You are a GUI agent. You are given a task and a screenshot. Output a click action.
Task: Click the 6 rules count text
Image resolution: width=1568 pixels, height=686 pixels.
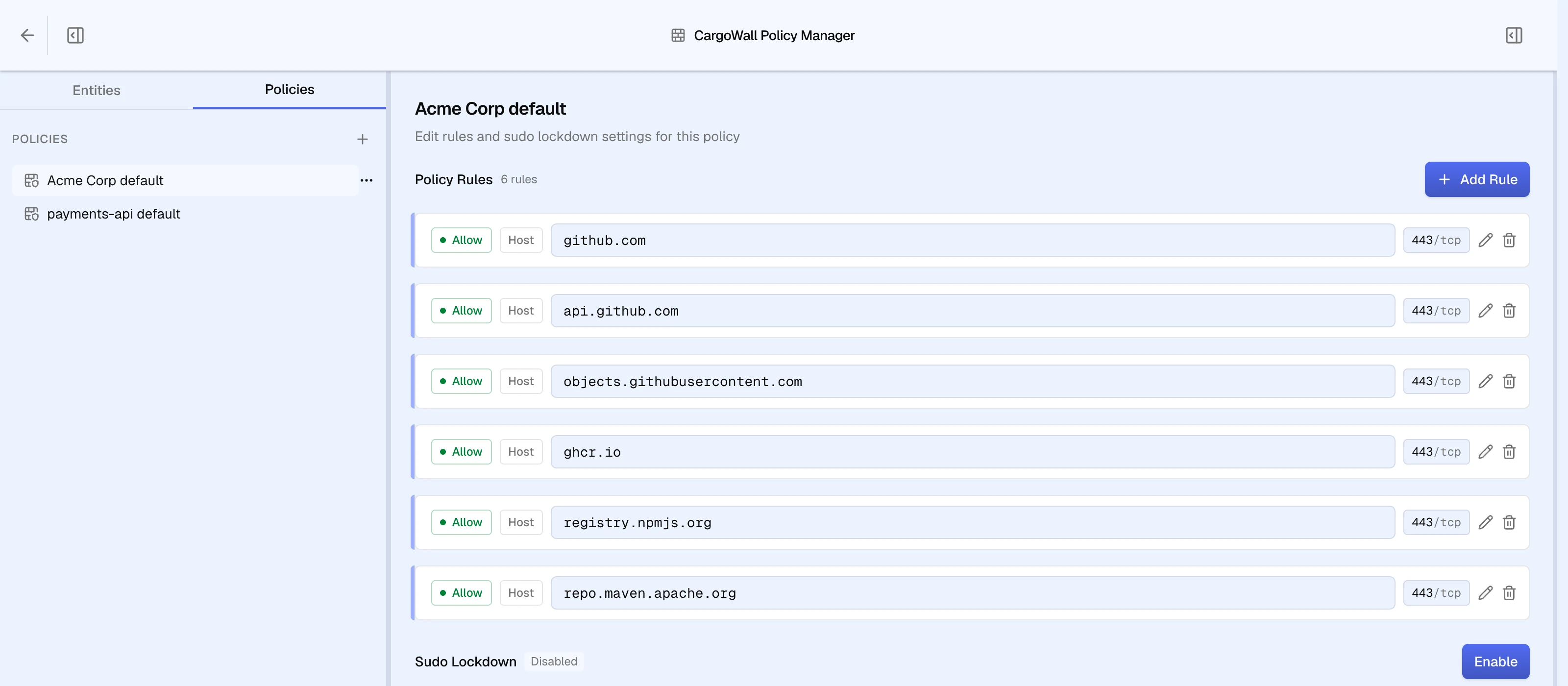519,179
